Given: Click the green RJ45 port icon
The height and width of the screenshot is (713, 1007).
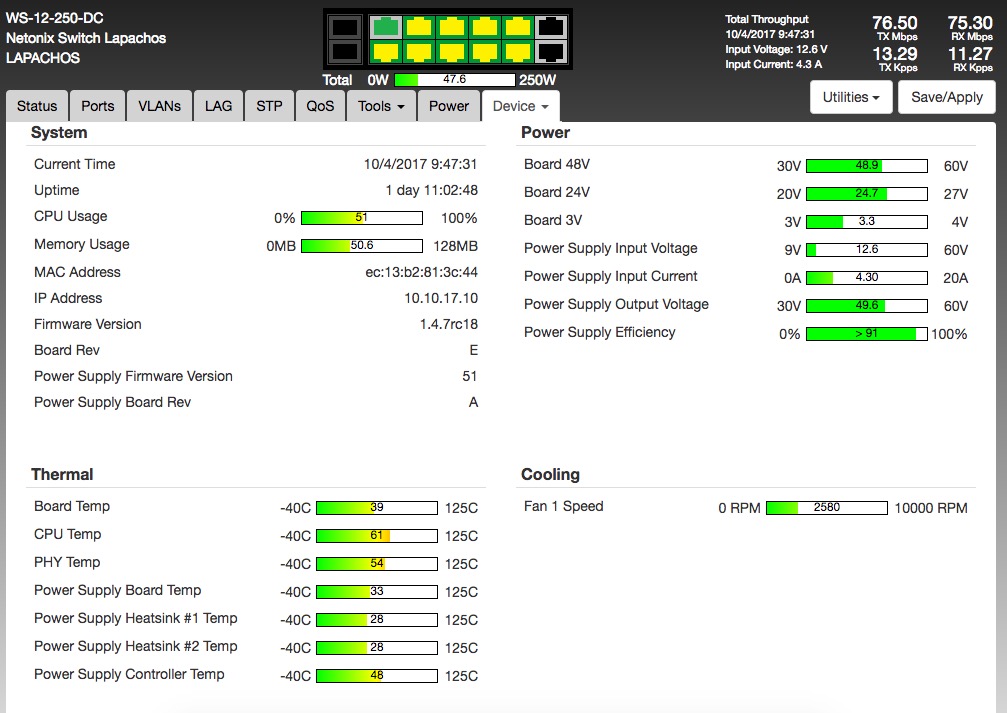Looking at the screenshot, I should coord(385,27).
